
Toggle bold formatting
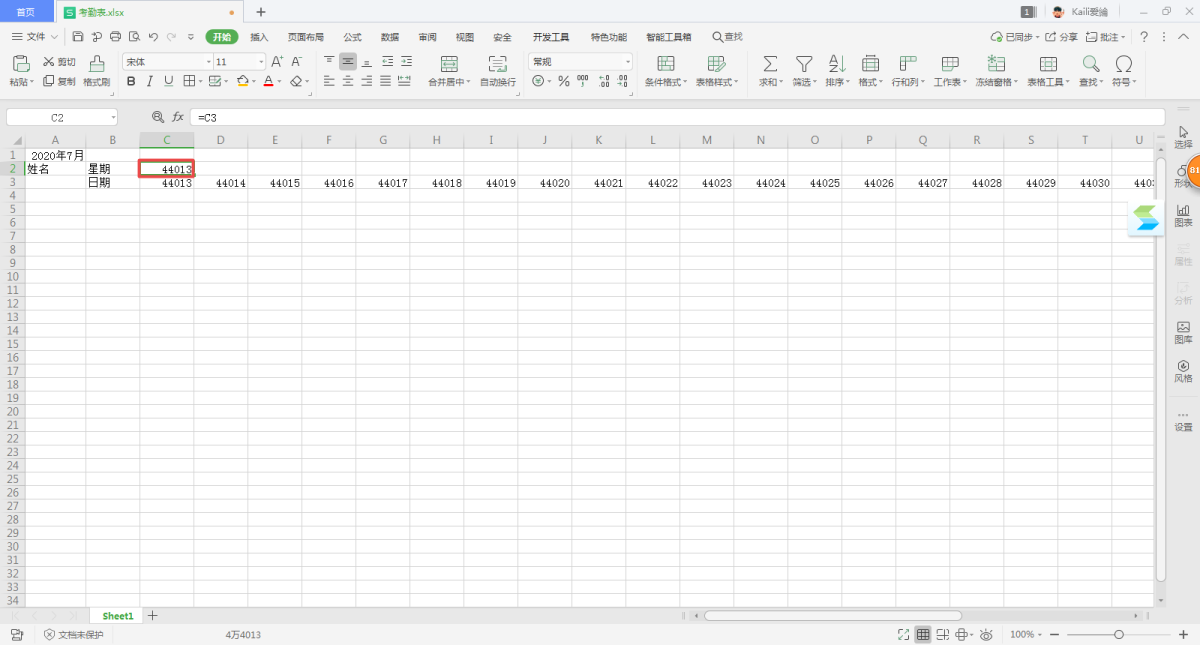131,81
